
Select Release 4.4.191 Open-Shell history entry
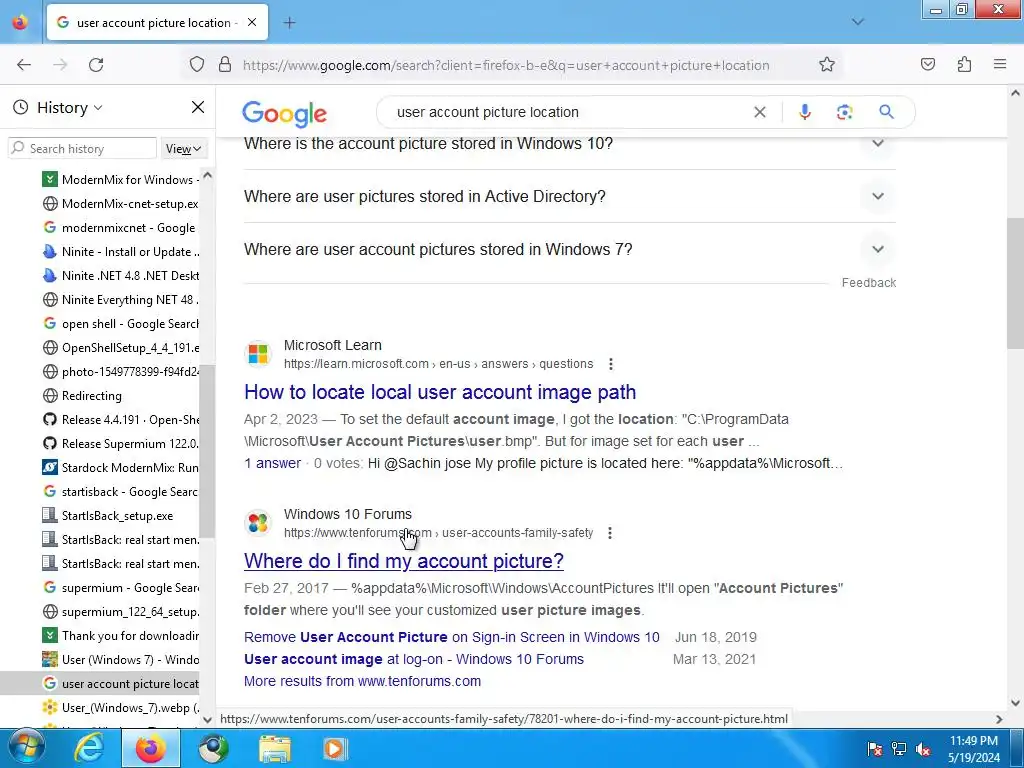120,420
